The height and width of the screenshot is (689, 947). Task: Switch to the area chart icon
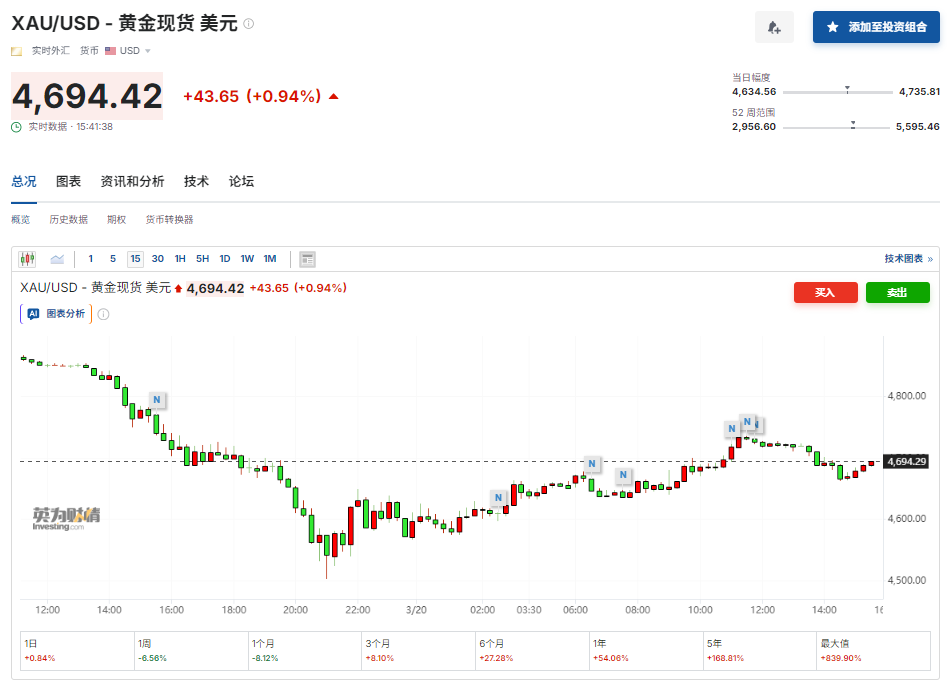coord(57,259)
